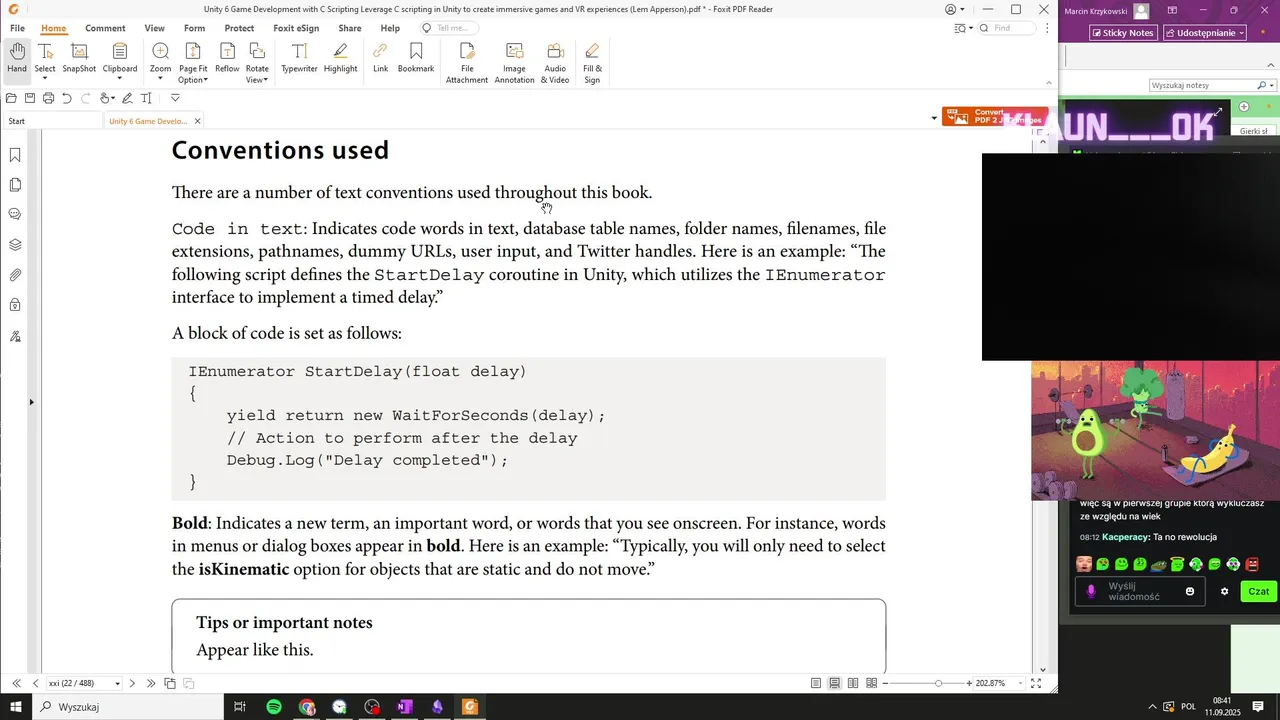
Task: Open the Help ribbon tab
Action: [x=390, y=28]
